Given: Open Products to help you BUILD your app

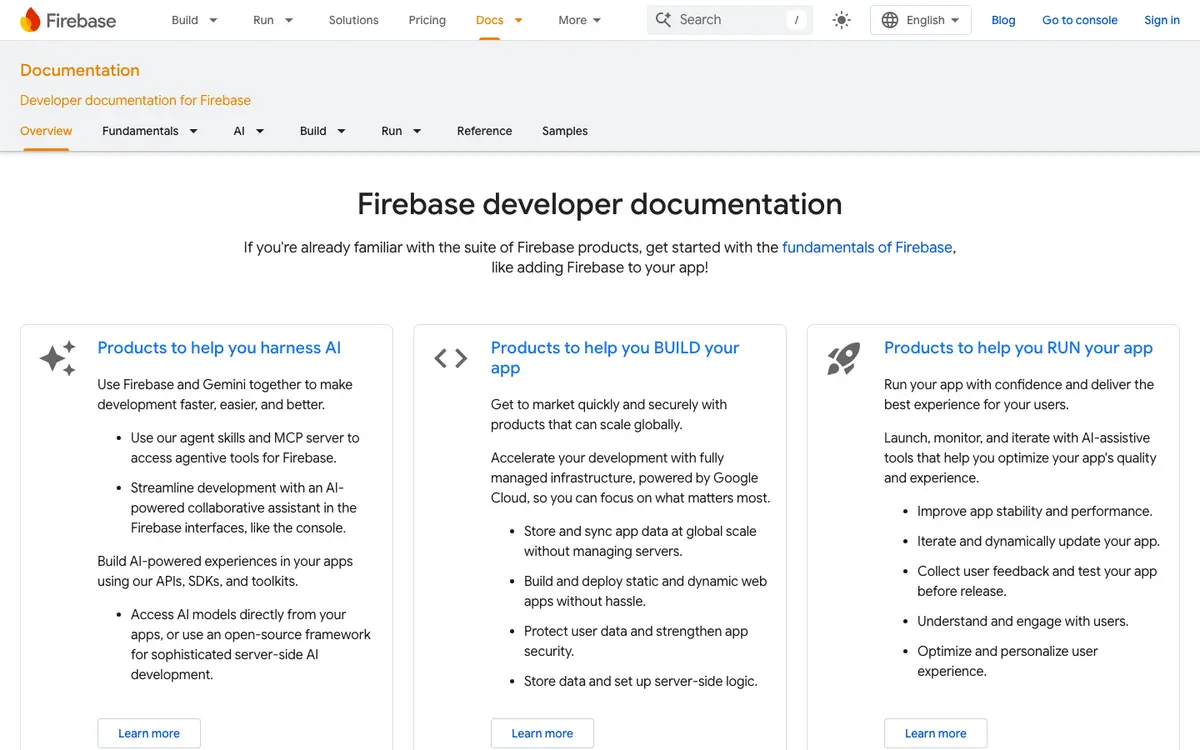Looking at the screenshot, I should (x=615, y=358).
